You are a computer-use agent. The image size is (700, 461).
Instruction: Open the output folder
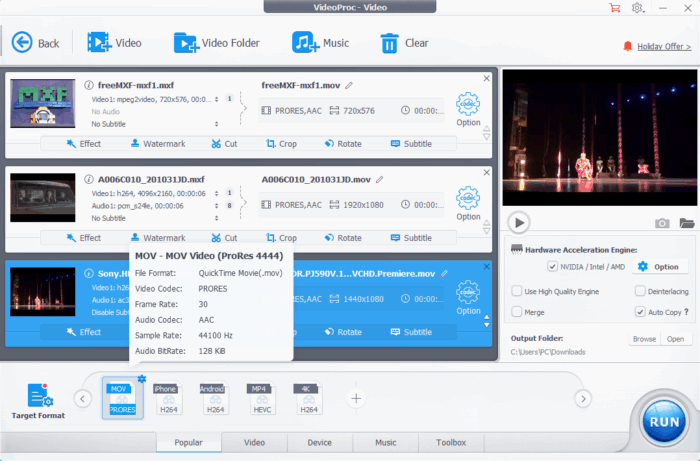click(675, 339)
